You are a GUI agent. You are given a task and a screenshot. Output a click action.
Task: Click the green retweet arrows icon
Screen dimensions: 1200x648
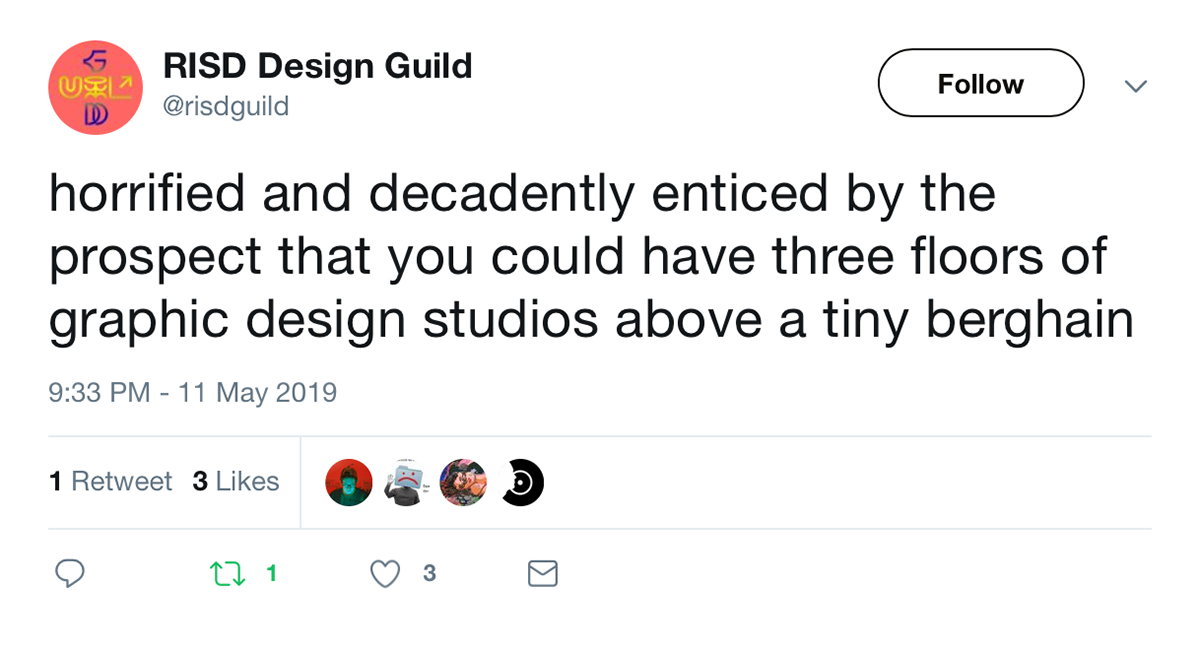228,573
